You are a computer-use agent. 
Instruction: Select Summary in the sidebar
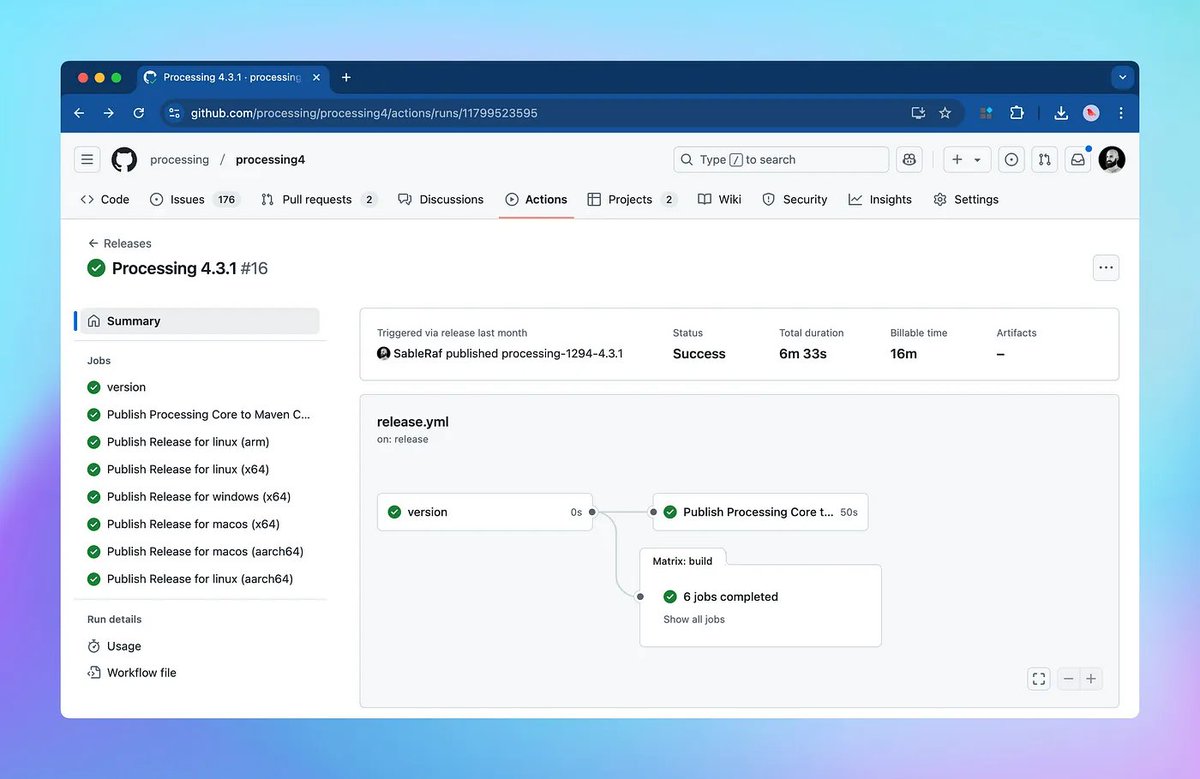coord(200,321)
